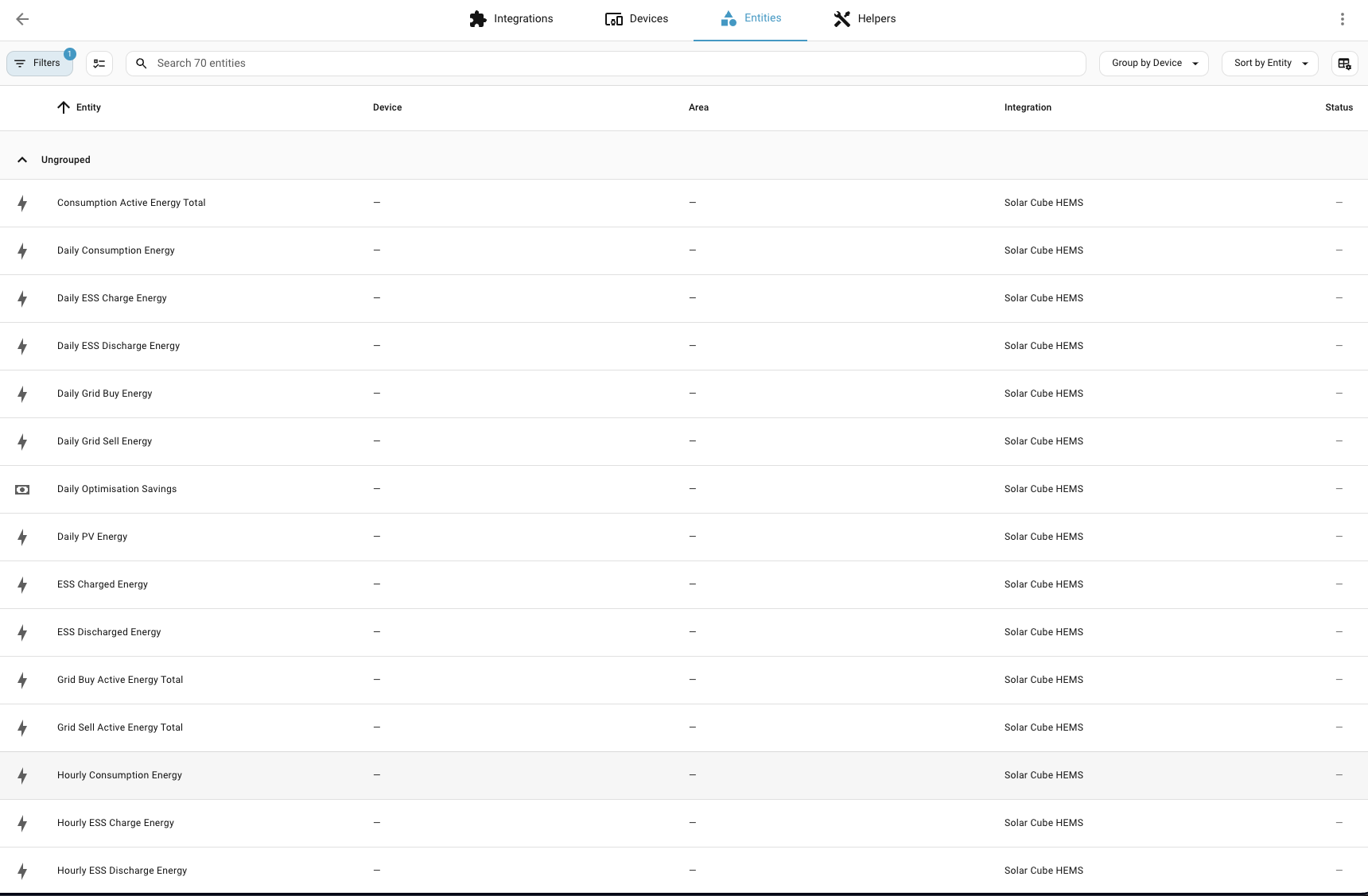Sort by the Device column header
This screenshot has height=896, width=1368.
(387, 107)
